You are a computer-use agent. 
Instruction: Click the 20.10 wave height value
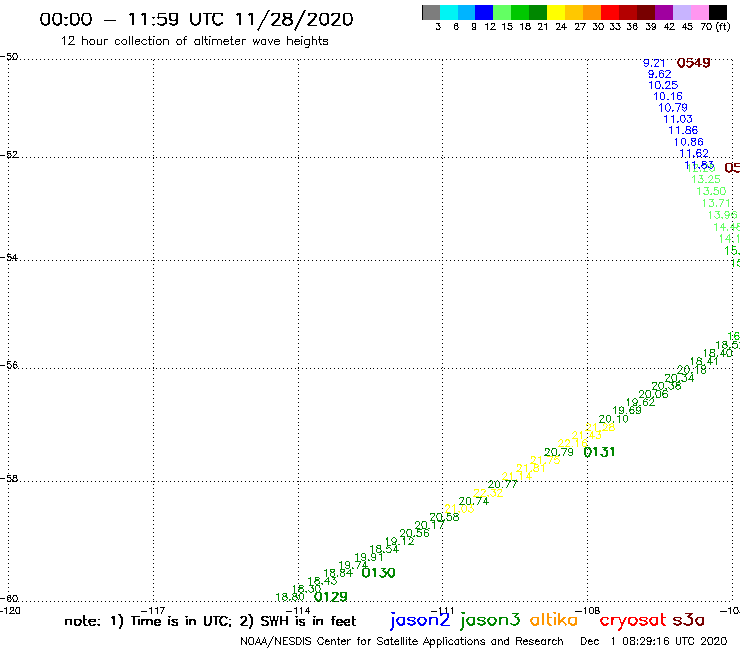click(x=614, y=419)
